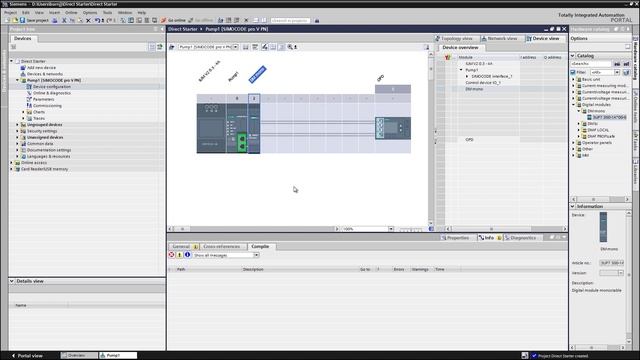Click the icon in Project tree devices toolbar right
Image resolution: width=640 pixels, height=360 pixels.
pyautogui.click(x=160, y=47)
